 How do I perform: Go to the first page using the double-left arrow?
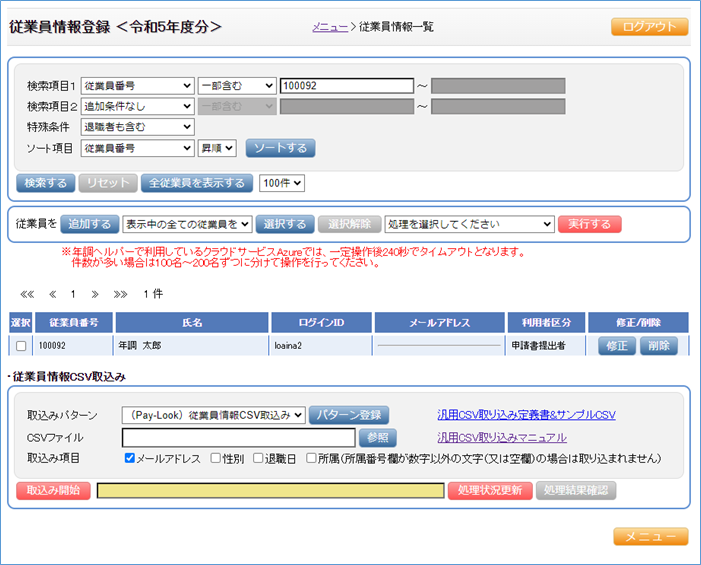pos(27,295)
